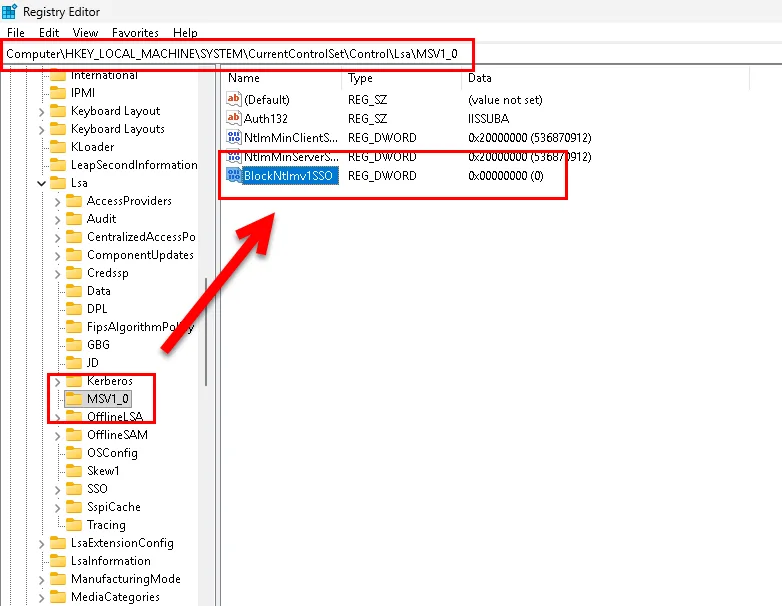Select the Tracing key label

106,525
